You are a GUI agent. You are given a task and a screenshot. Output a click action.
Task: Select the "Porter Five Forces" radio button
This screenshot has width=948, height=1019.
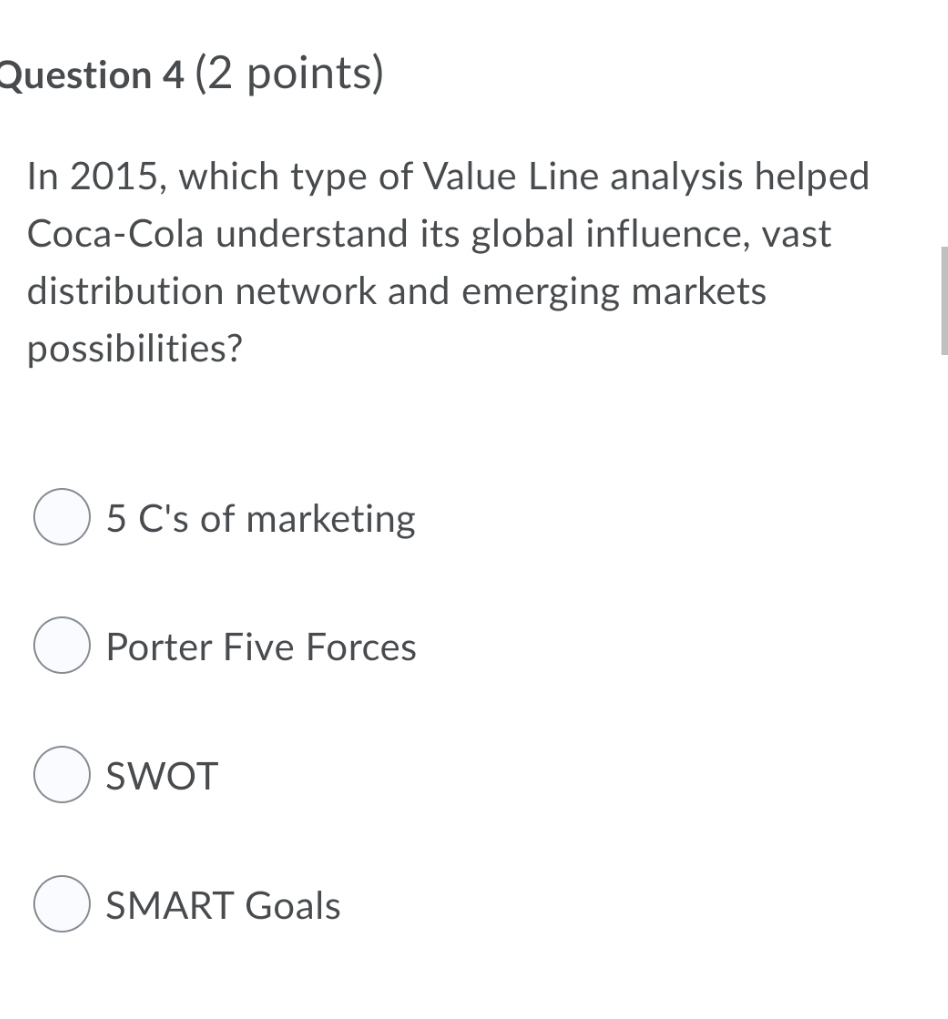[x=60, y=646]
